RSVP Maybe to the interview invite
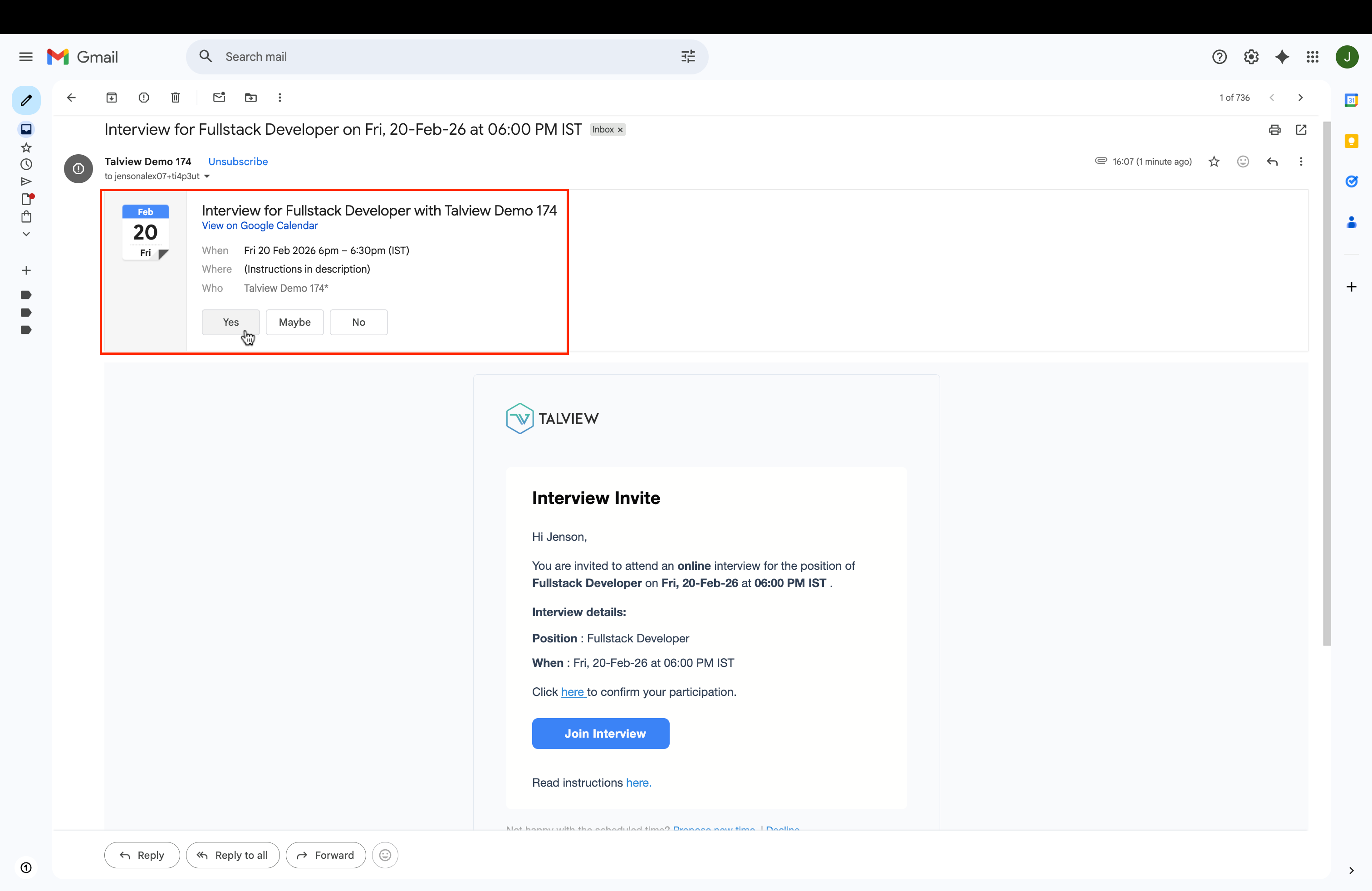Viewport: 1372px width, 891px height. tap(294, 322)
